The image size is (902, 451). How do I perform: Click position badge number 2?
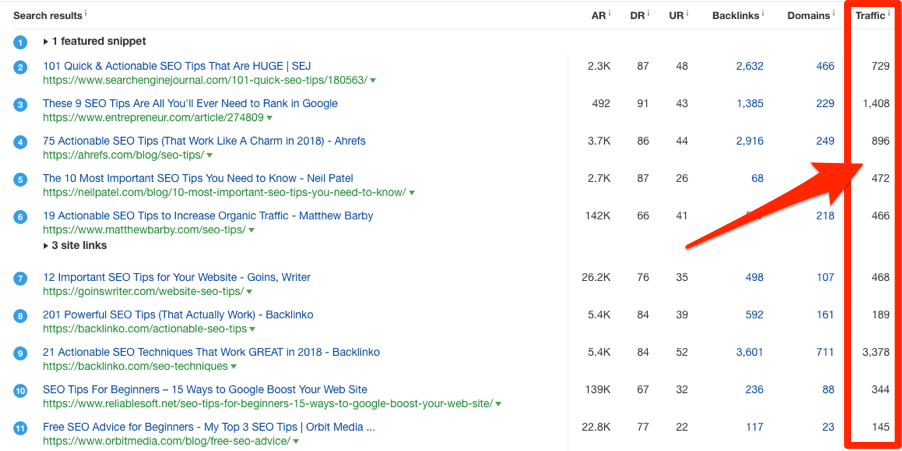20,67
